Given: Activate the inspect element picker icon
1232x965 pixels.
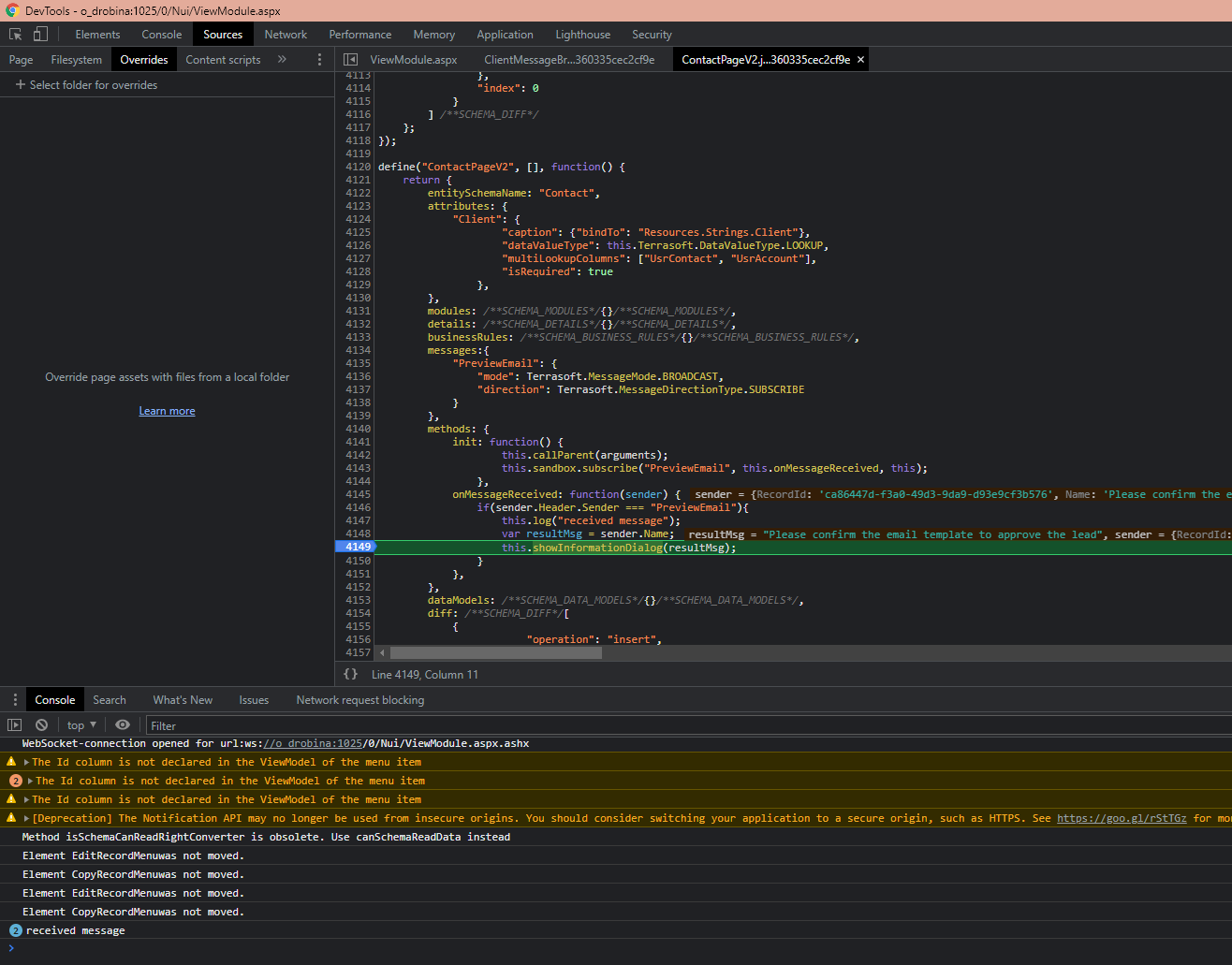Looking at the screenshot, I should pyautogui.click(x=16, y=35).
